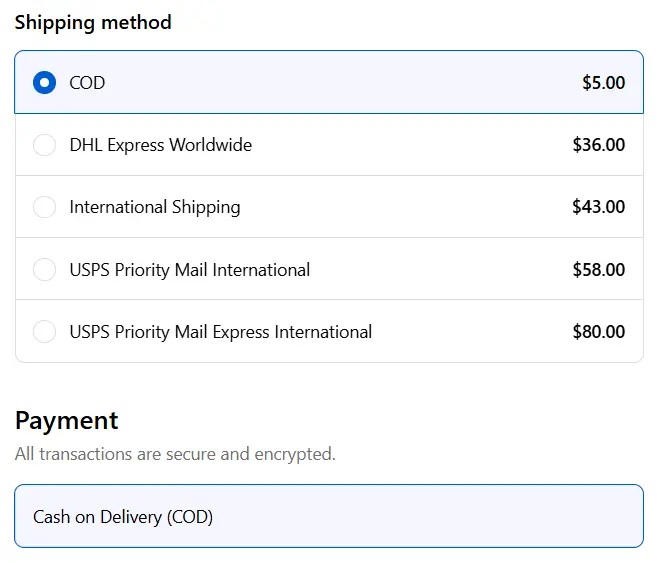Enable the USPS Priority Mail Express International radio
The width and height of the screenshot is (657, 563).
[44, 332]
